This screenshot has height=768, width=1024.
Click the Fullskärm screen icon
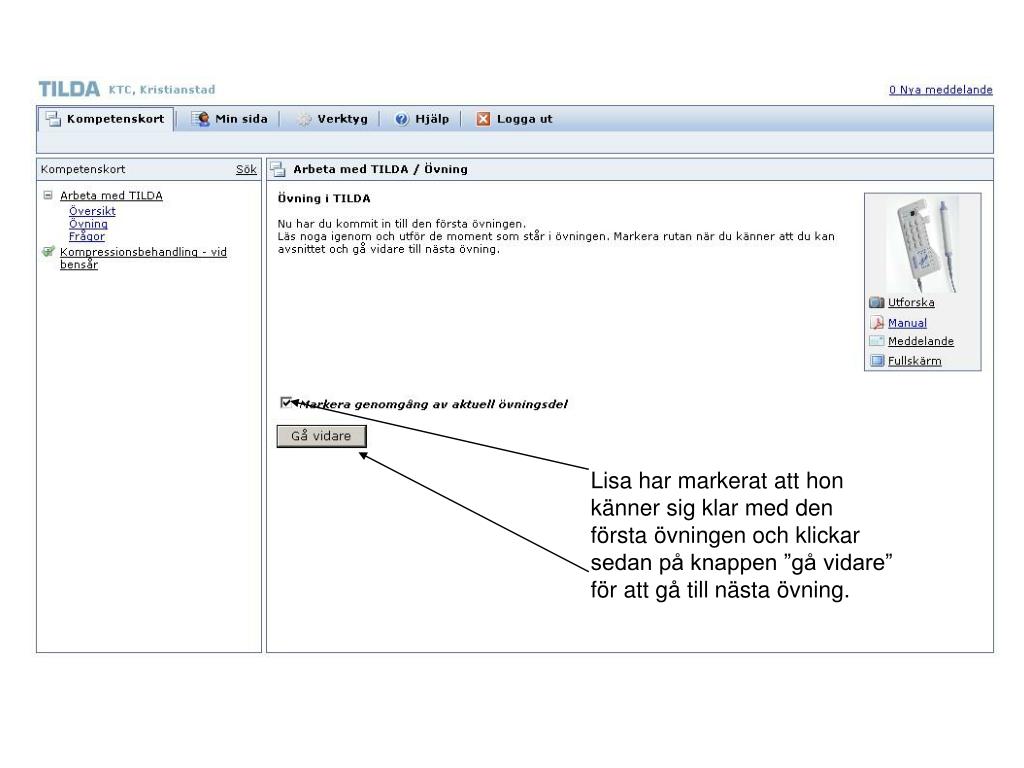click(x=876, y=360)
